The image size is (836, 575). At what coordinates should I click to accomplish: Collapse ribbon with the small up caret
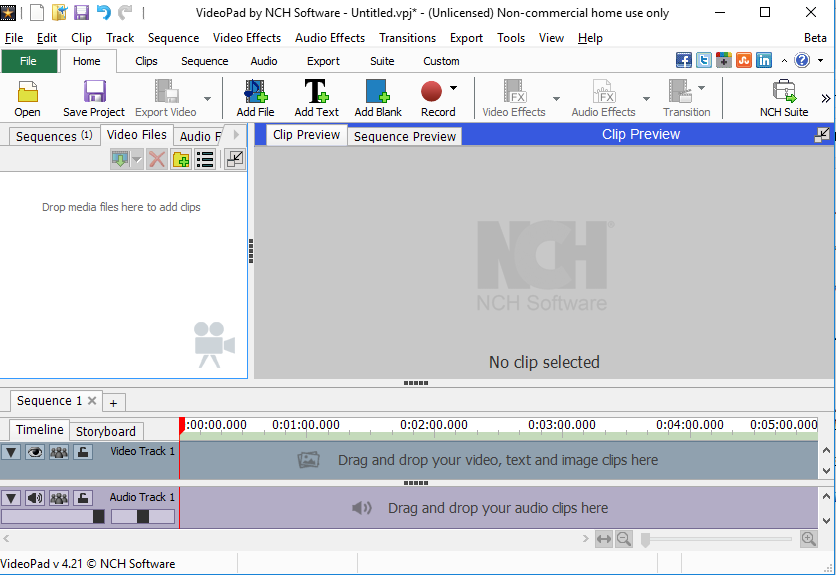(784, 61)
